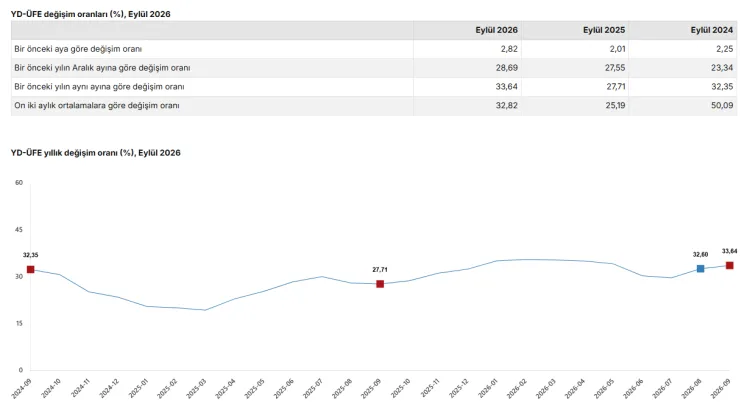Click the red chart marker labeled 33,64
This screenshot has height=411, width=750.
point(729,266)
